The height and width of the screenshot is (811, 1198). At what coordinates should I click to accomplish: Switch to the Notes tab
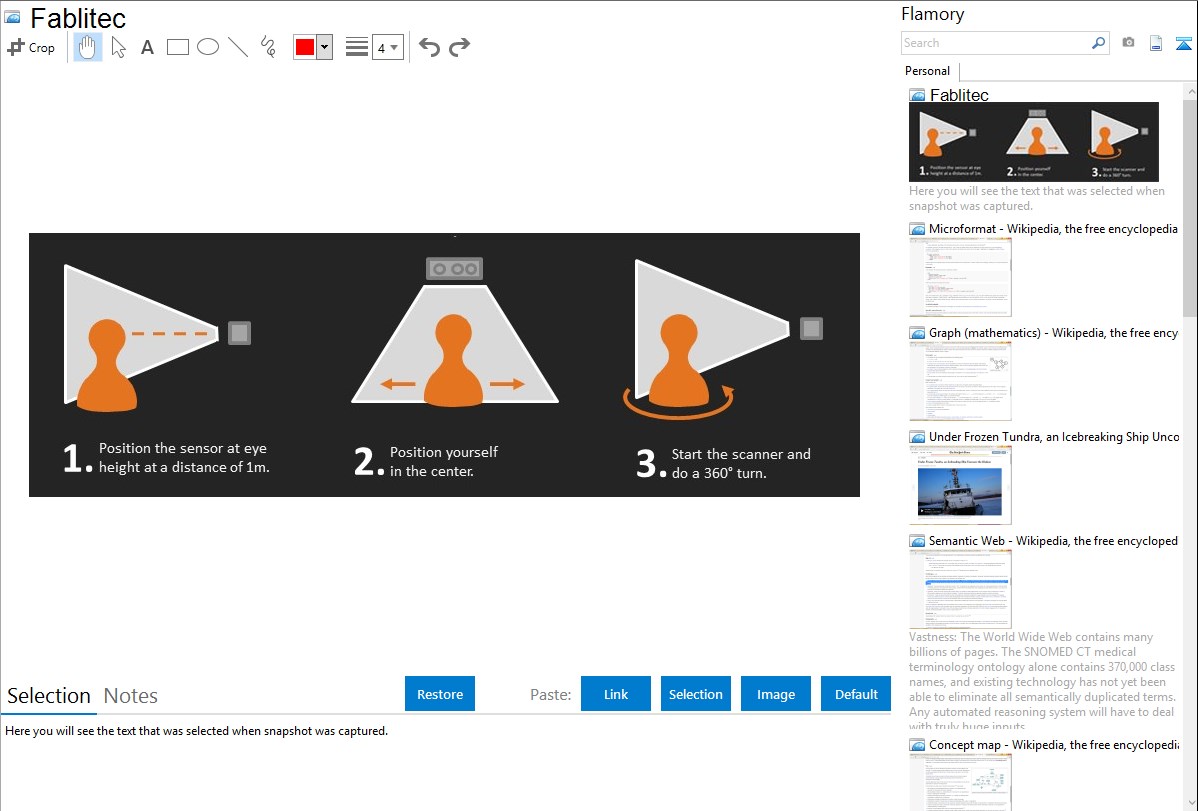131,696
